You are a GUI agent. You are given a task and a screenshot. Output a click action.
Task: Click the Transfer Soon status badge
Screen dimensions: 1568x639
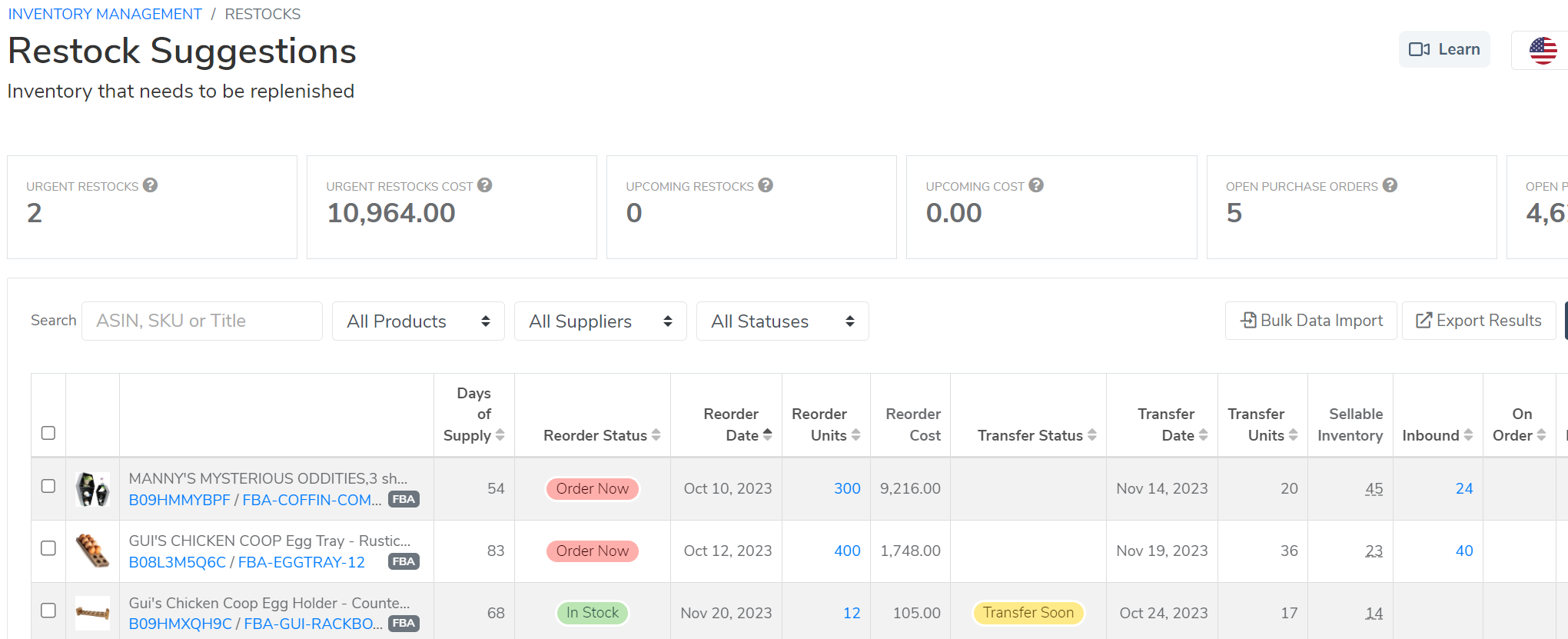tap(1028, 613)
